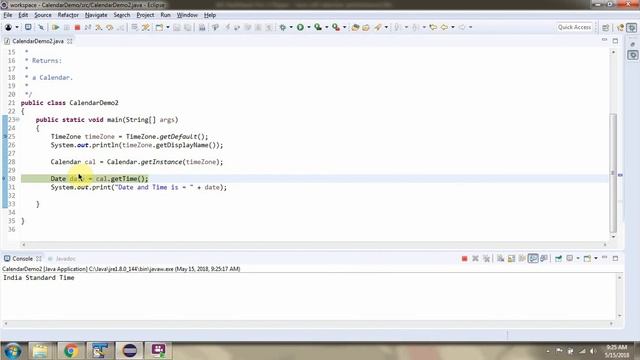Click the Save icon in the toolbar

pyautogui.click(x=177, y=27)
